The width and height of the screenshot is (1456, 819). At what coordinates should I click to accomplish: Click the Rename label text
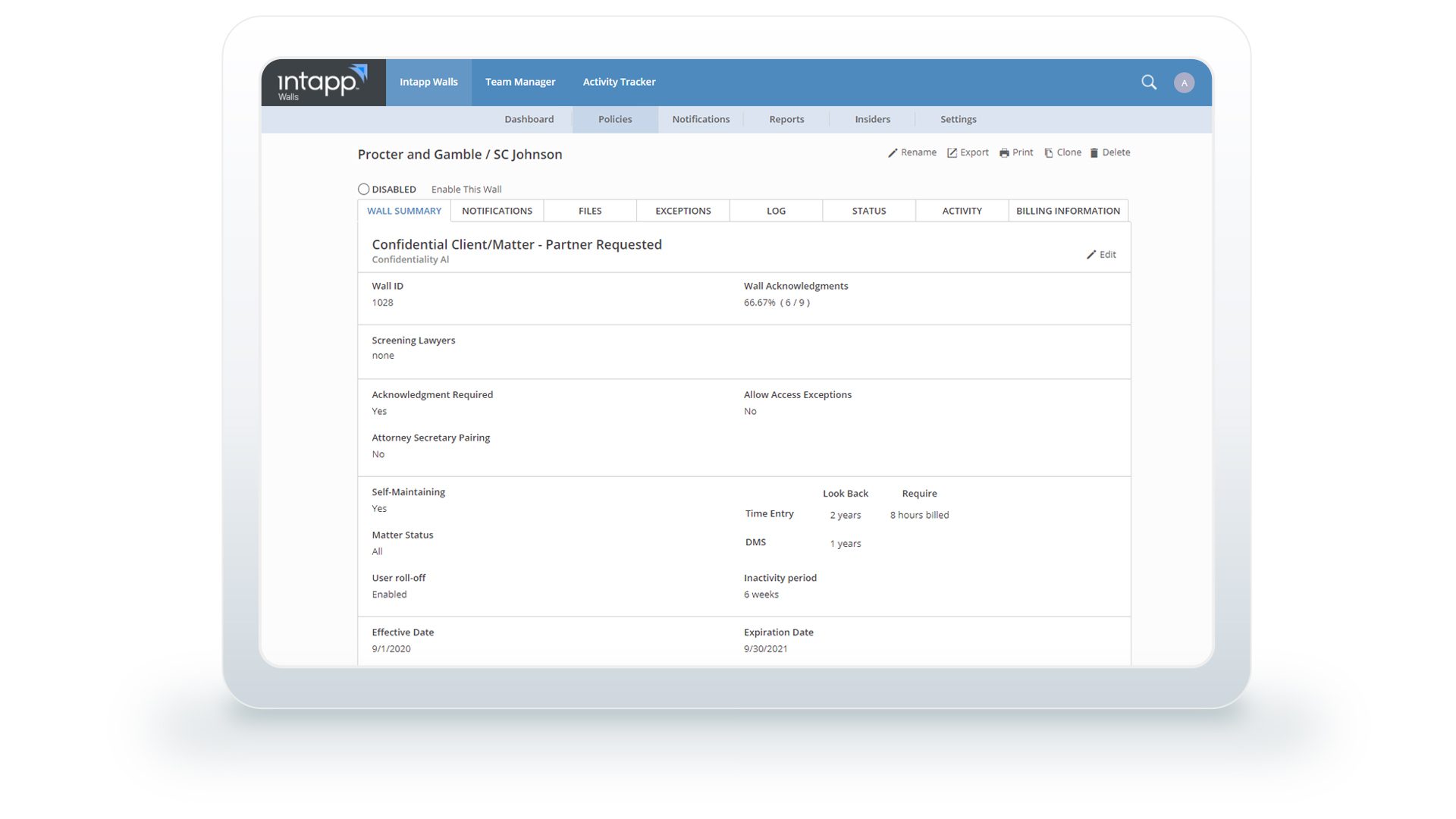919,152
